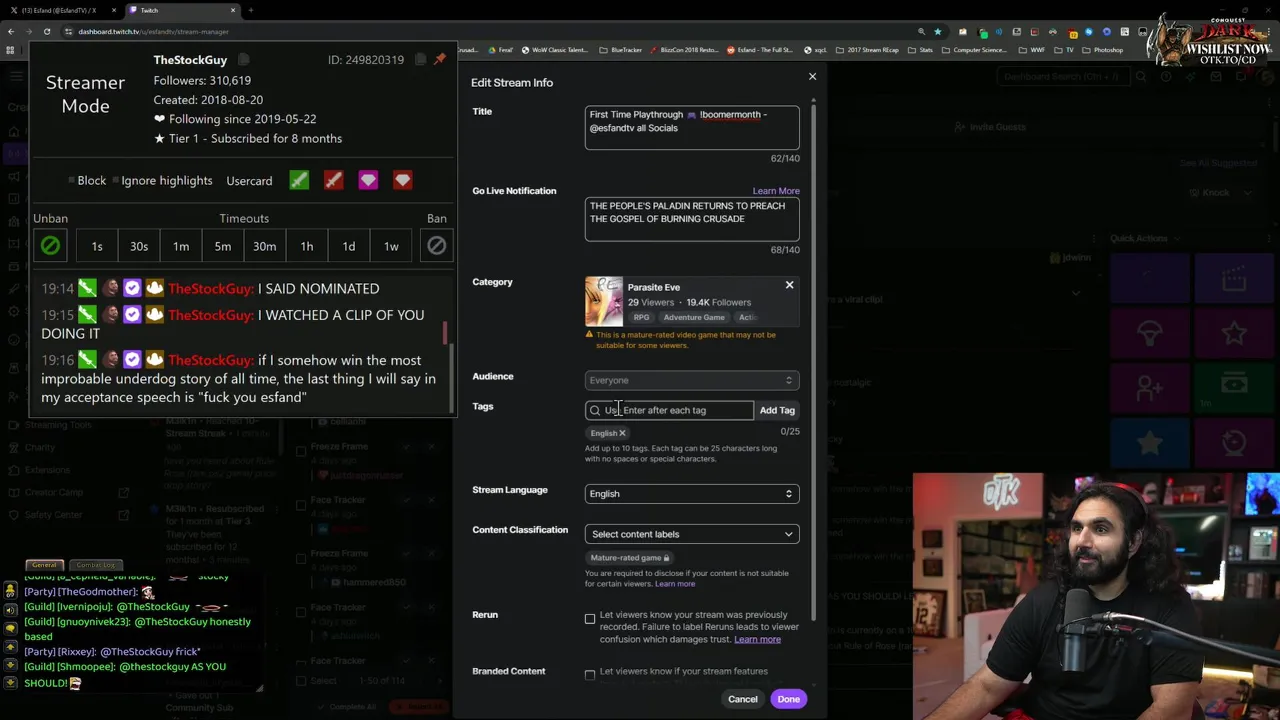This screenshot has height=720, width=1280.
Task: Click the Adventure Game category tag
Action: pyautogui.click(x=694, y=318)
